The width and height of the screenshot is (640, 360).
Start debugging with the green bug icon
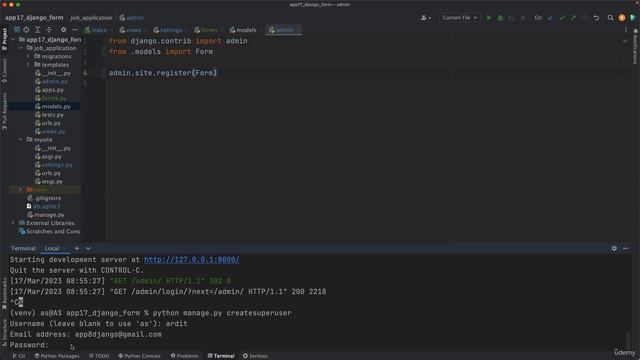500,18
